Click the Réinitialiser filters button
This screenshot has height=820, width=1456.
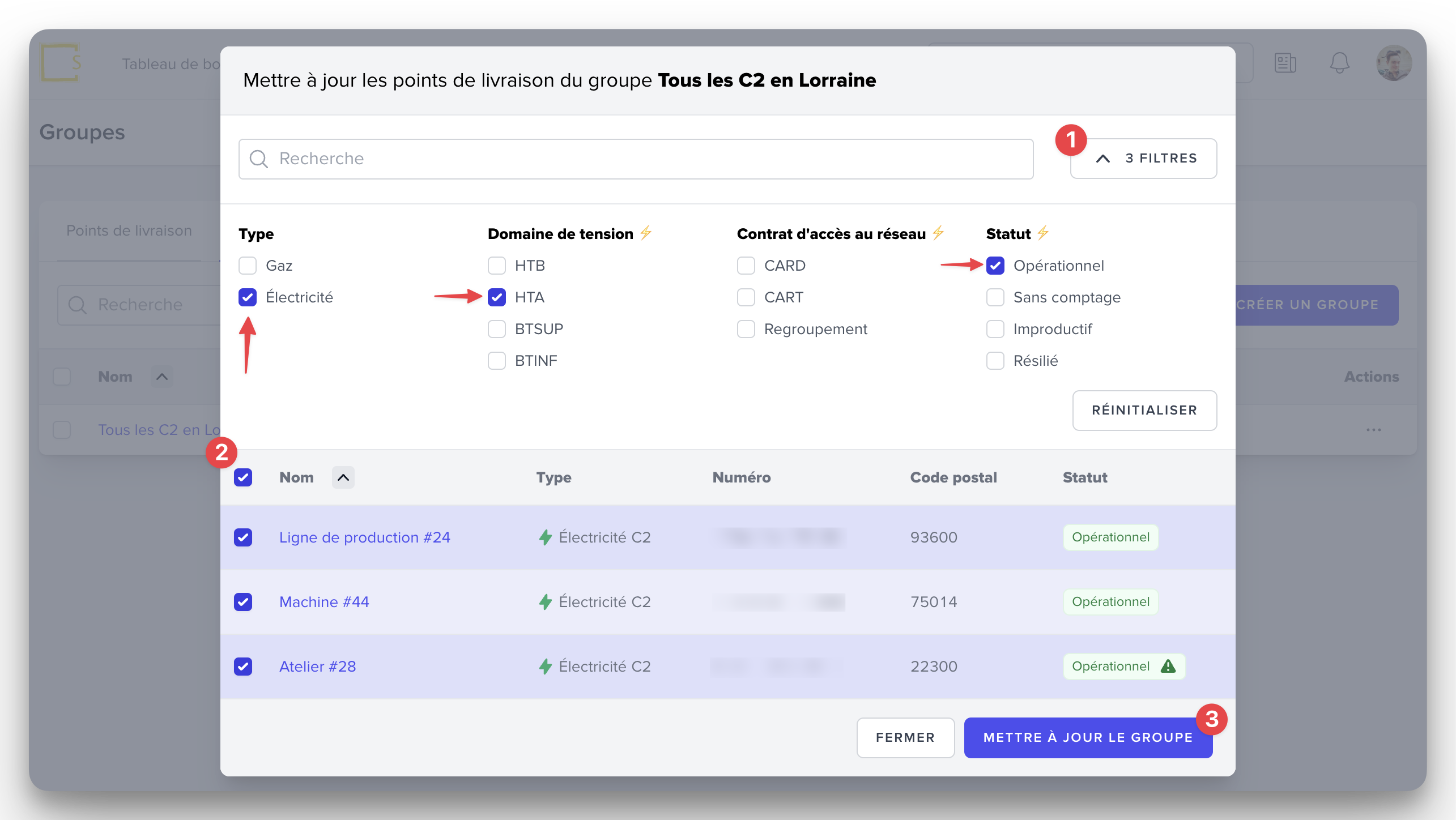coord(1144,411)
